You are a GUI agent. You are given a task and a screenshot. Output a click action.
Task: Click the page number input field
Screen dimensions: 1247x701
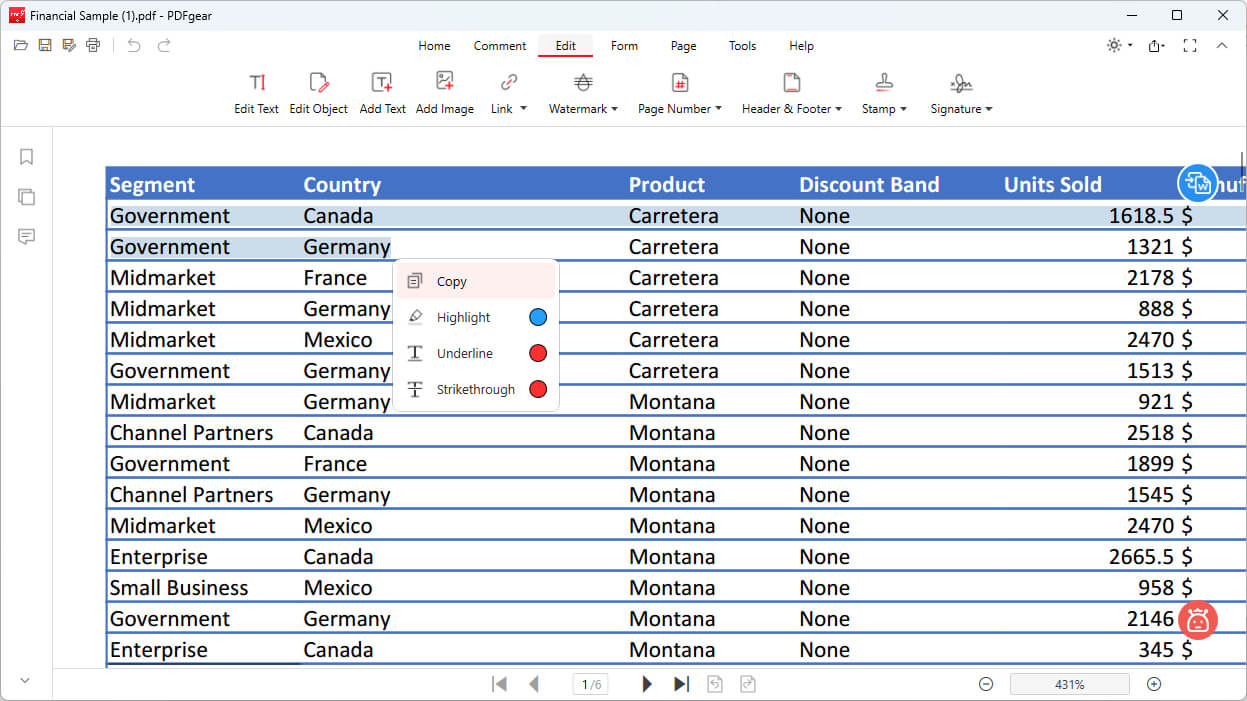point(588,684)
